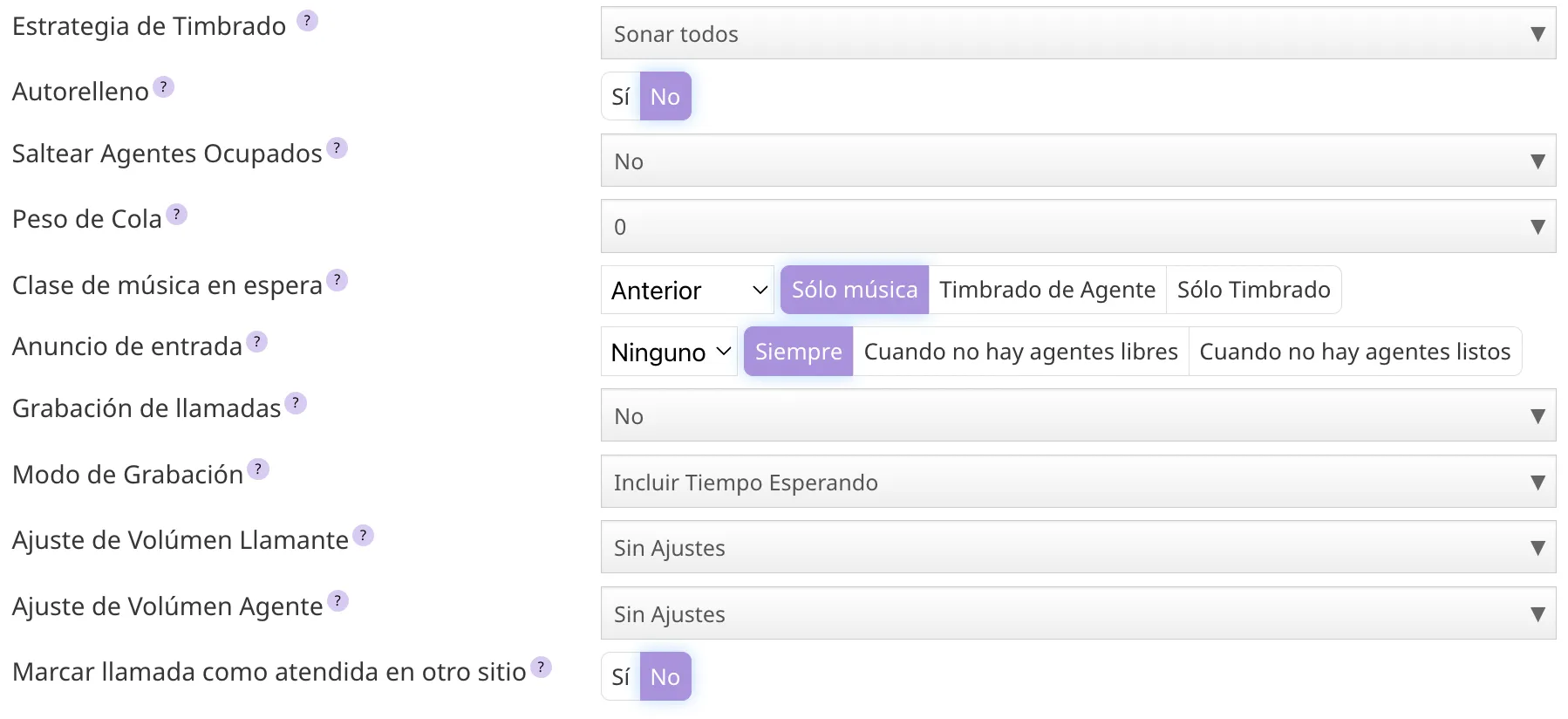
Task: Select Cuando no hay agentes libres
Action: [1020, 352]
